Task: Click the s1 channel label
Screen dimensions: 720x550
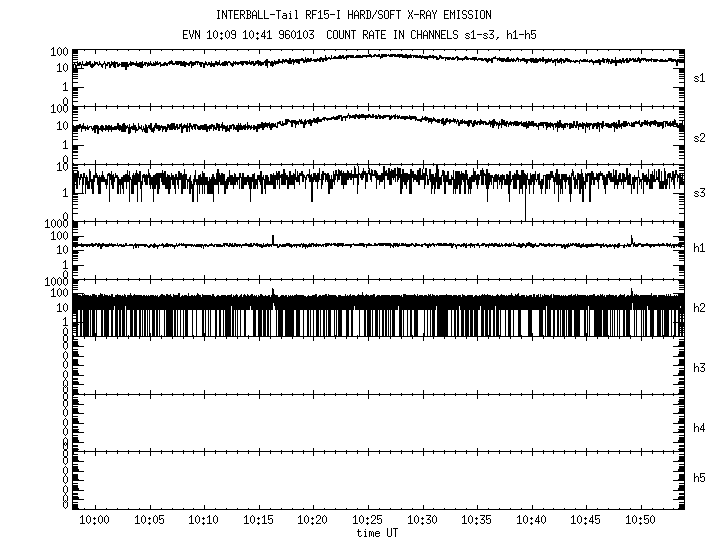Action: click(x=700, y=77)
